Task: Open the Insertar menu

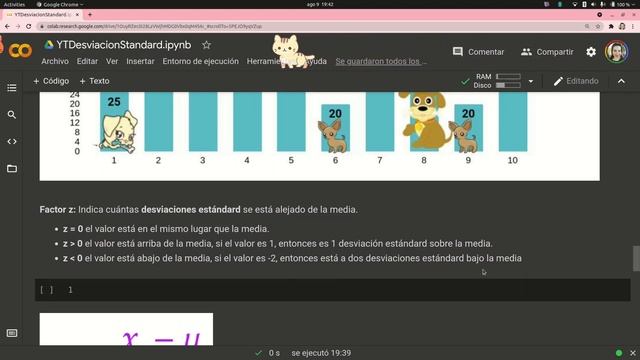Action: pos(140,61)
